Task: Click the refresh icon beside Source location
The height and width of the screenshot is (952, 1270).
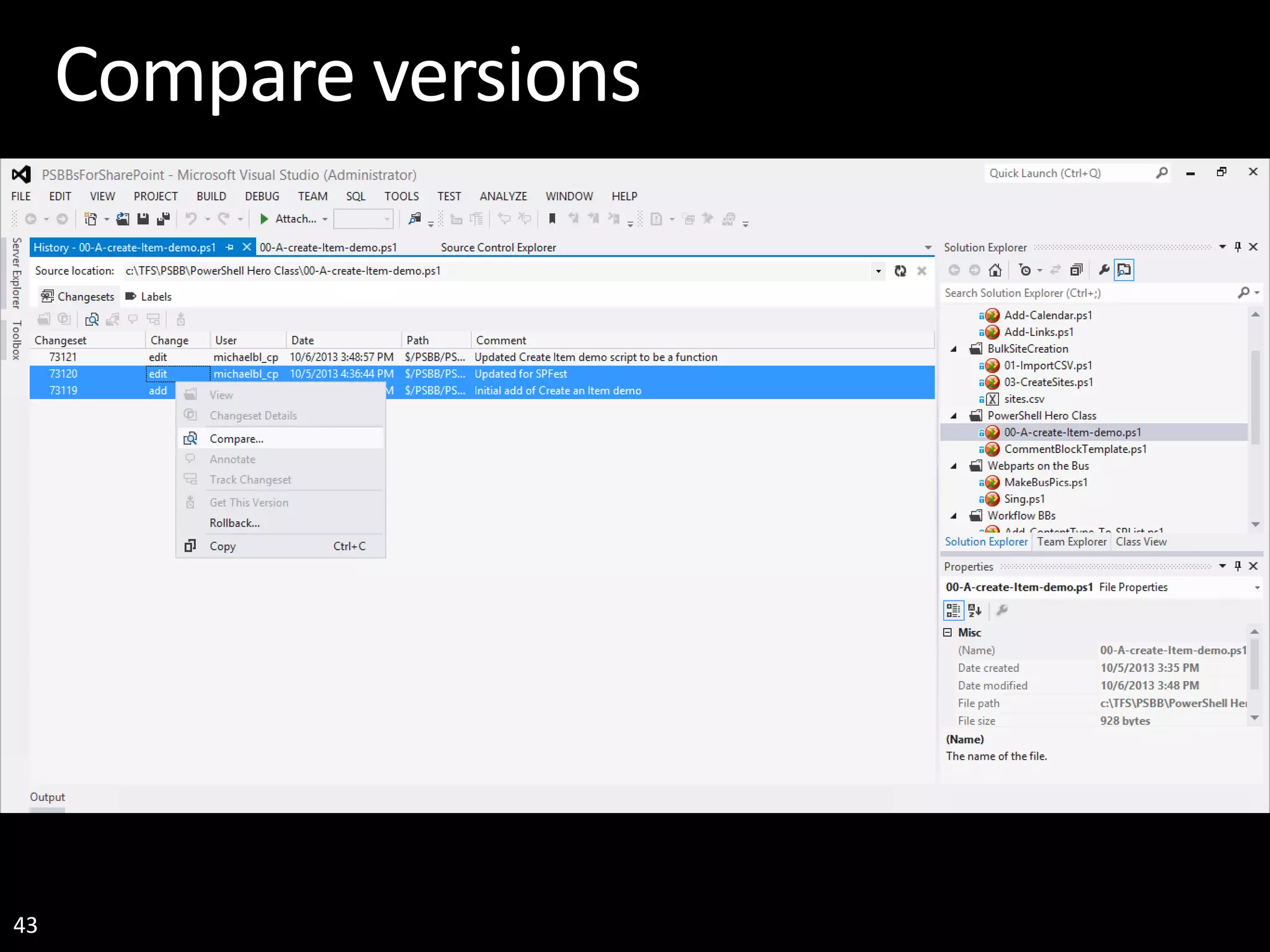Action: [x=900, y=271]
